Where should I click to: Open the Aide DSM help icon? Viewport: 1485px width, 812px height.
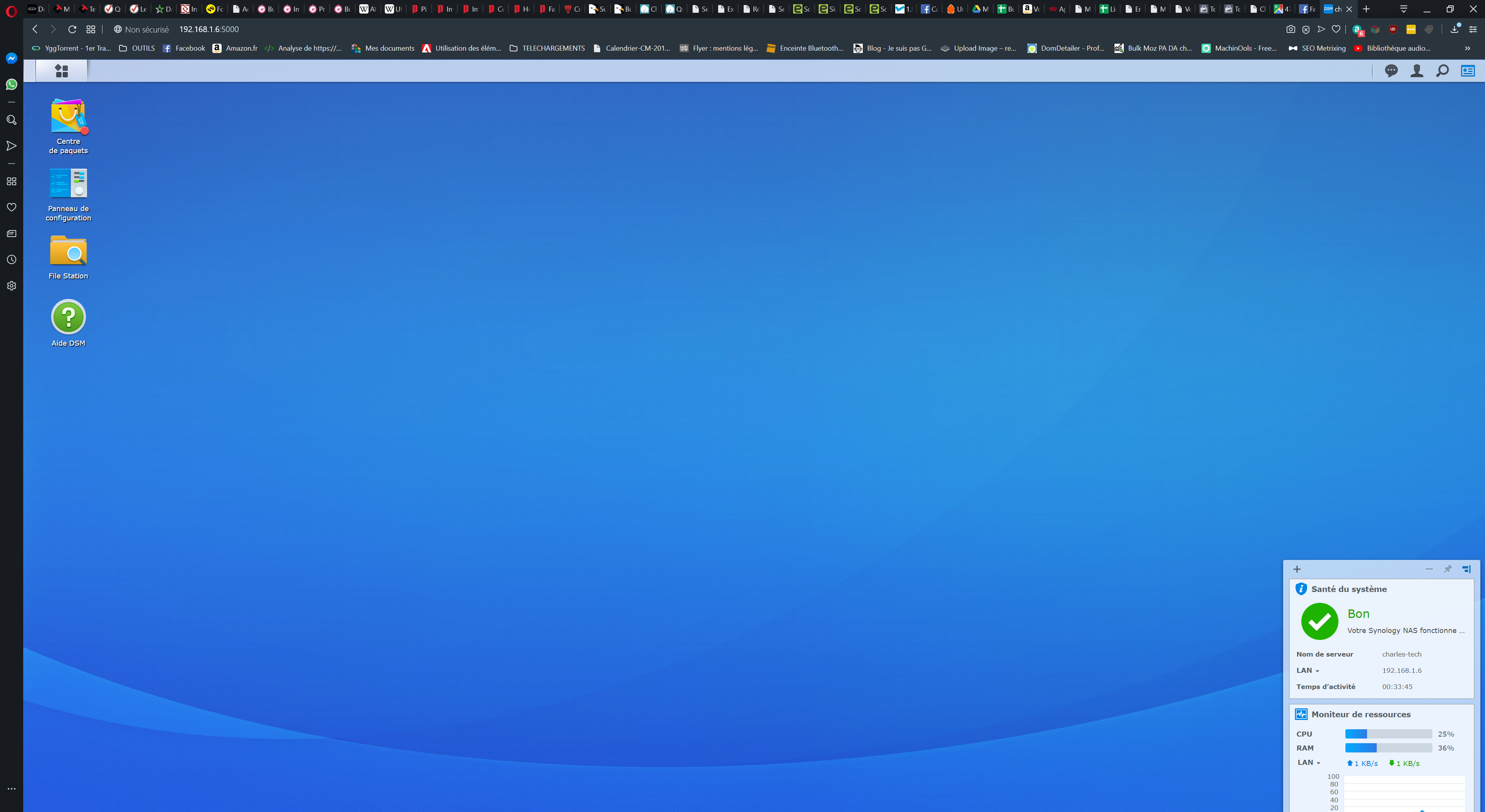click(x=68, y=317)
